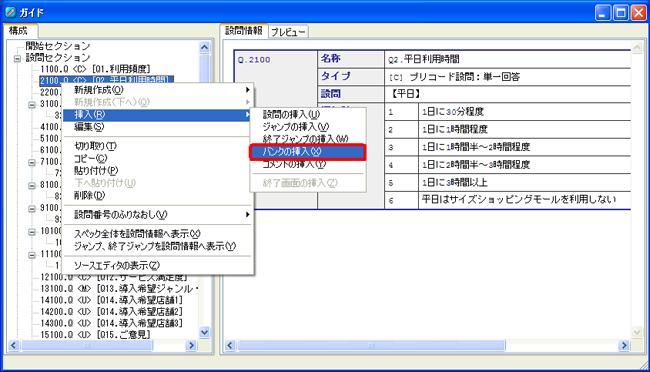Maximize the ガイド window

(x=621, y=13)
